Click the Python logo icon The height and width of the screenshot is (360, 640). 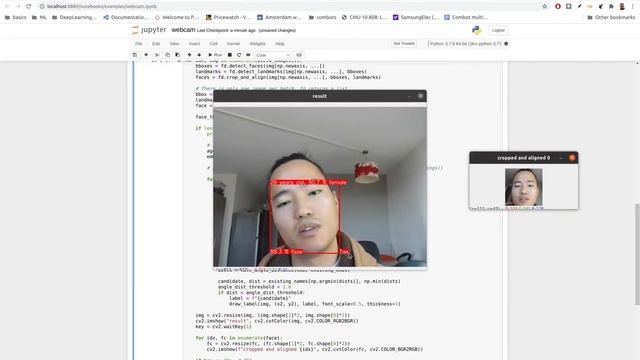pos(476,30)
